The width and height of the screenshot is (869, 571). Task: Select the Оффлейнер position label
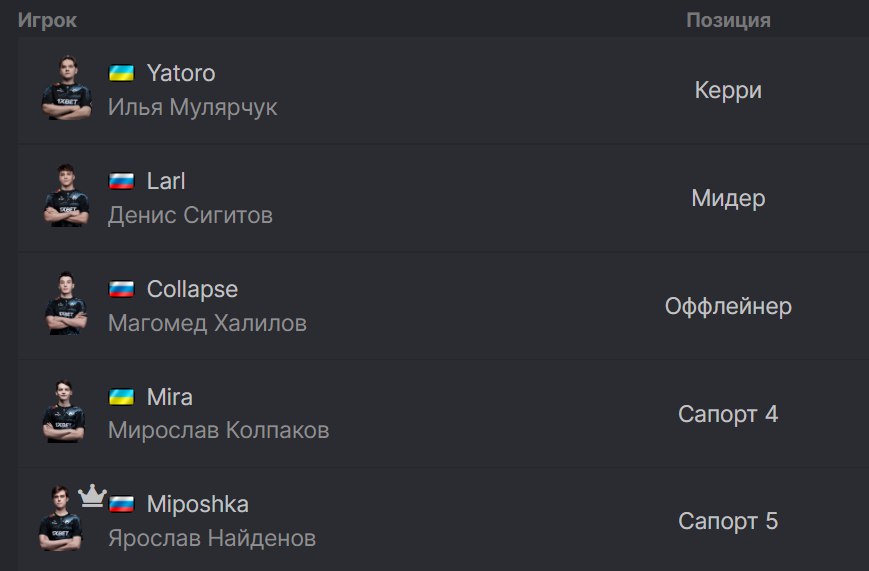(728, 306)
